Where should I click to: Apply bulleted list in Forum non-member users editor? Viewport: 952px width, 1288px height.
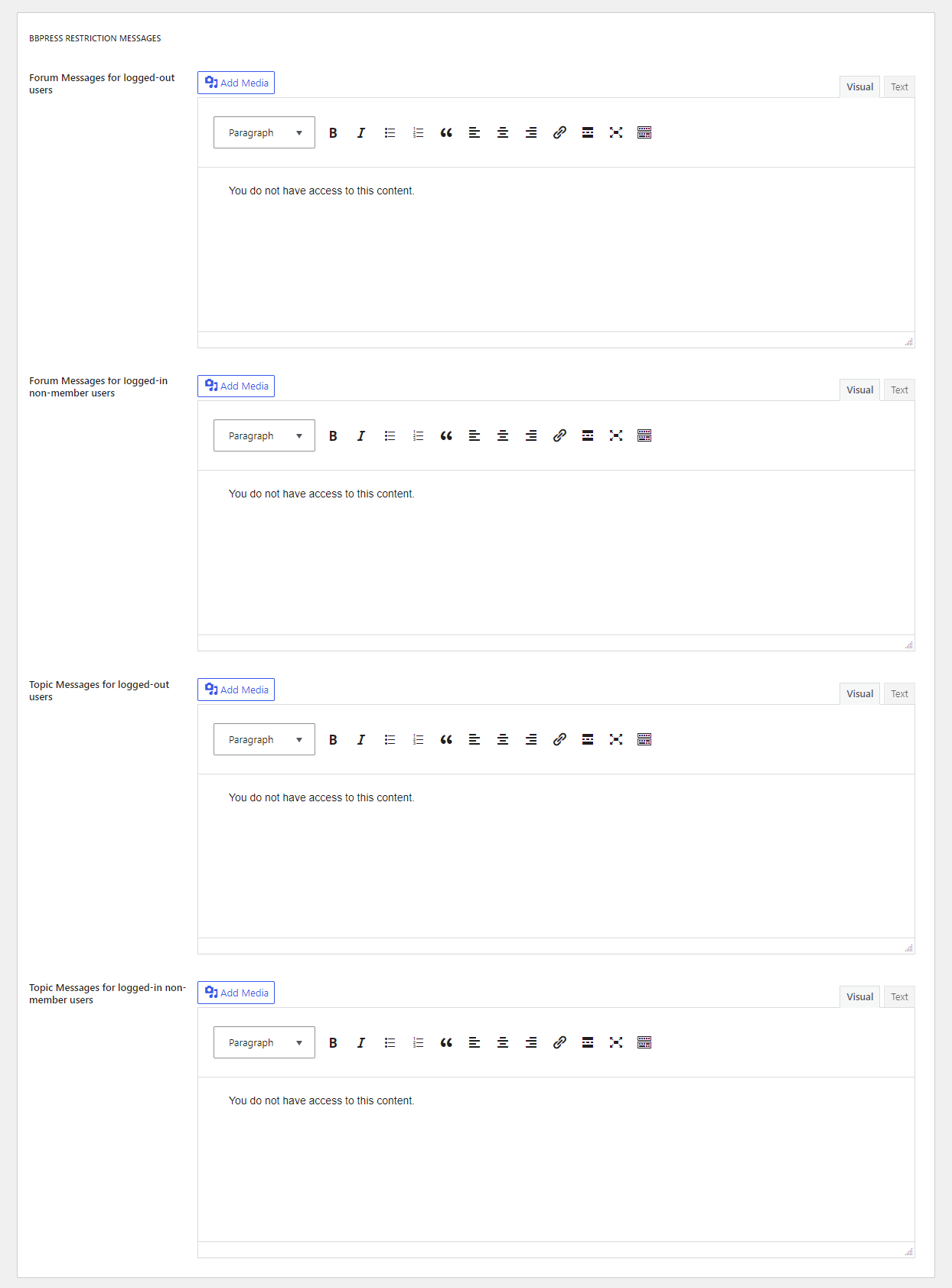(x=390, y=435)
